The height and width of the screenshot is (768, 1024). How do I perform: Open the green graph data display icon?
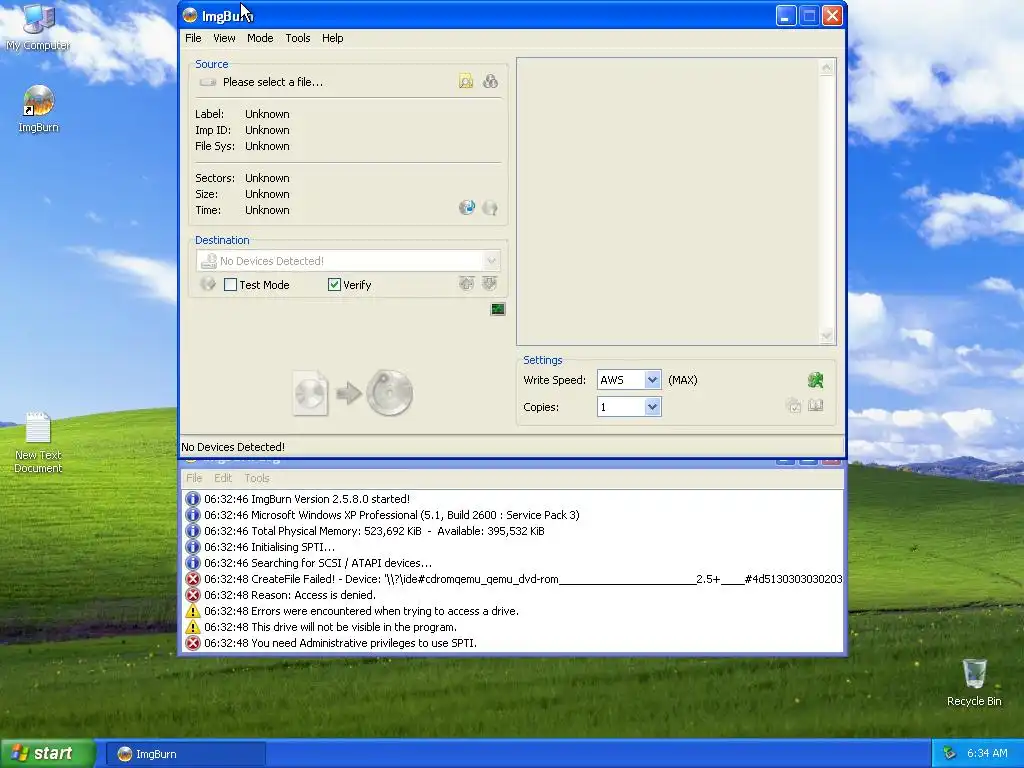coord(498,309)
